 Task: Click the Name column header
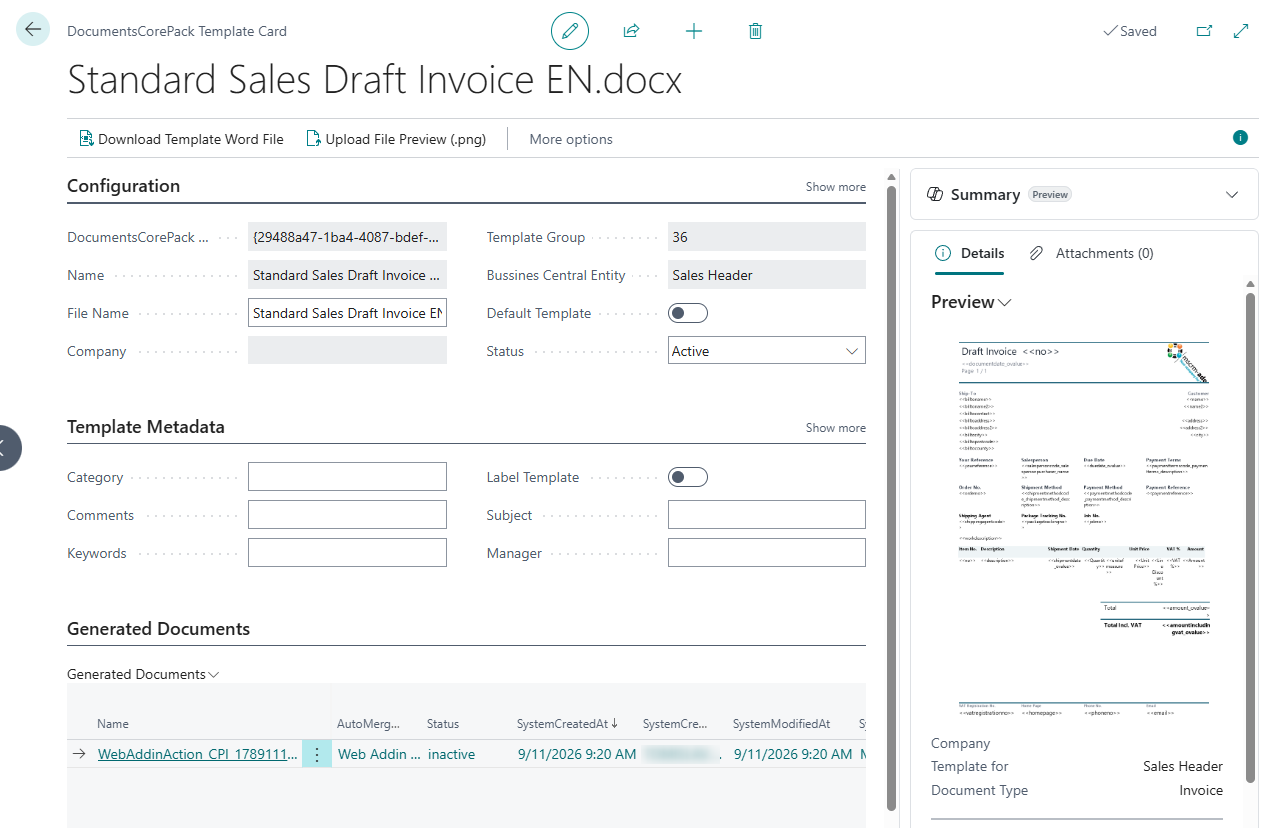pyautogui.click(x=113, y=724)
